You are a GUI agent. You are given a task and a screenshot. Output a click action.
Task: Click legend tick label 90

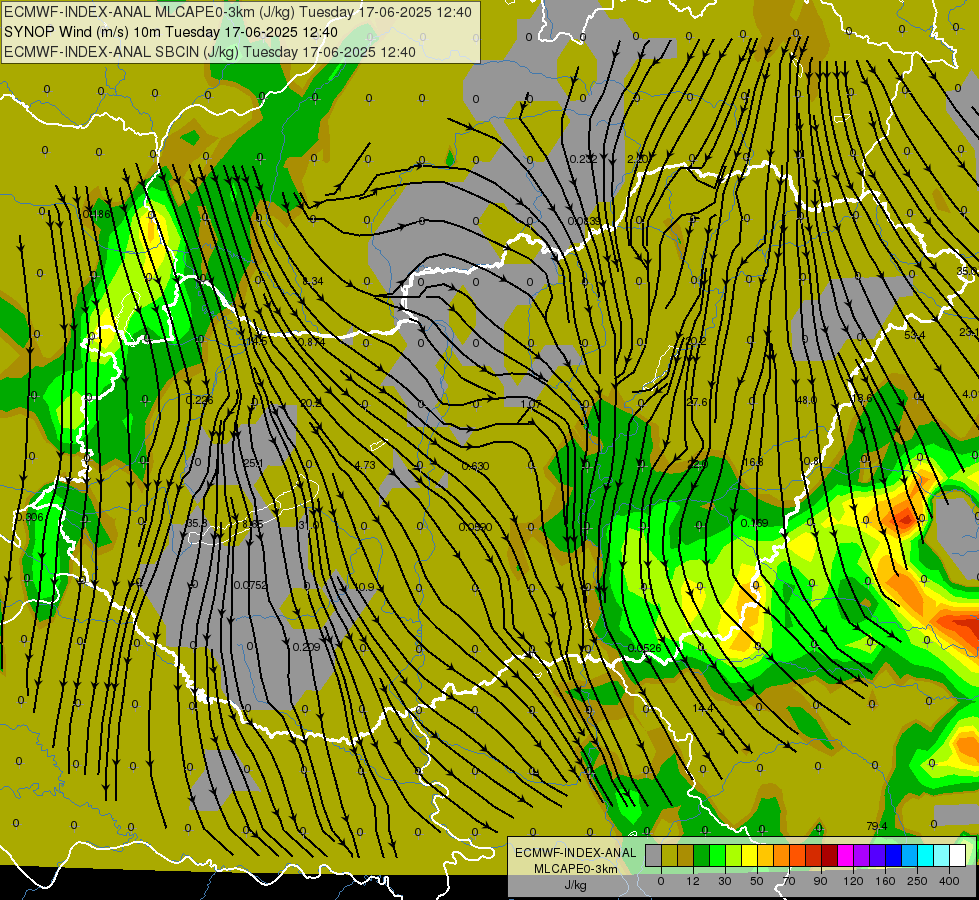coord(820,881)
